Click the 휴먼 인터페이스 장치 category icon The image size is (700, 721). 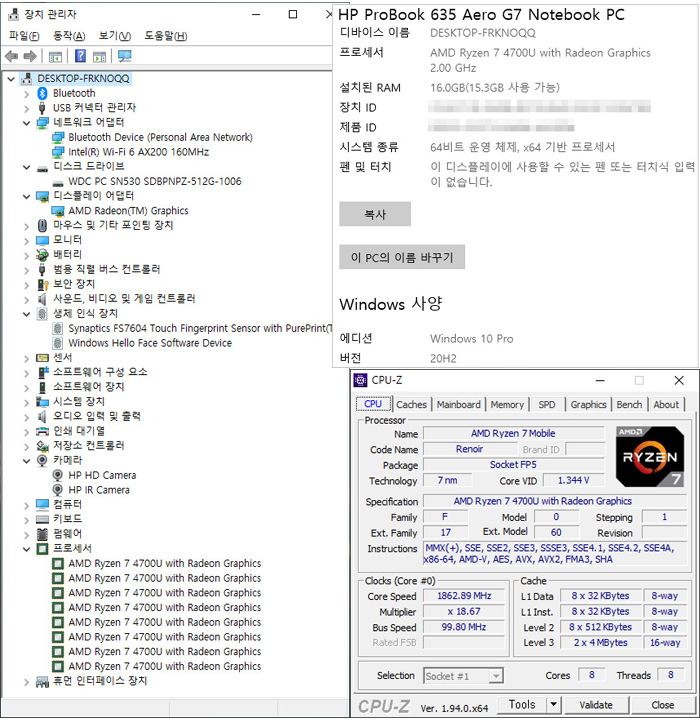[x=42, y=681]
